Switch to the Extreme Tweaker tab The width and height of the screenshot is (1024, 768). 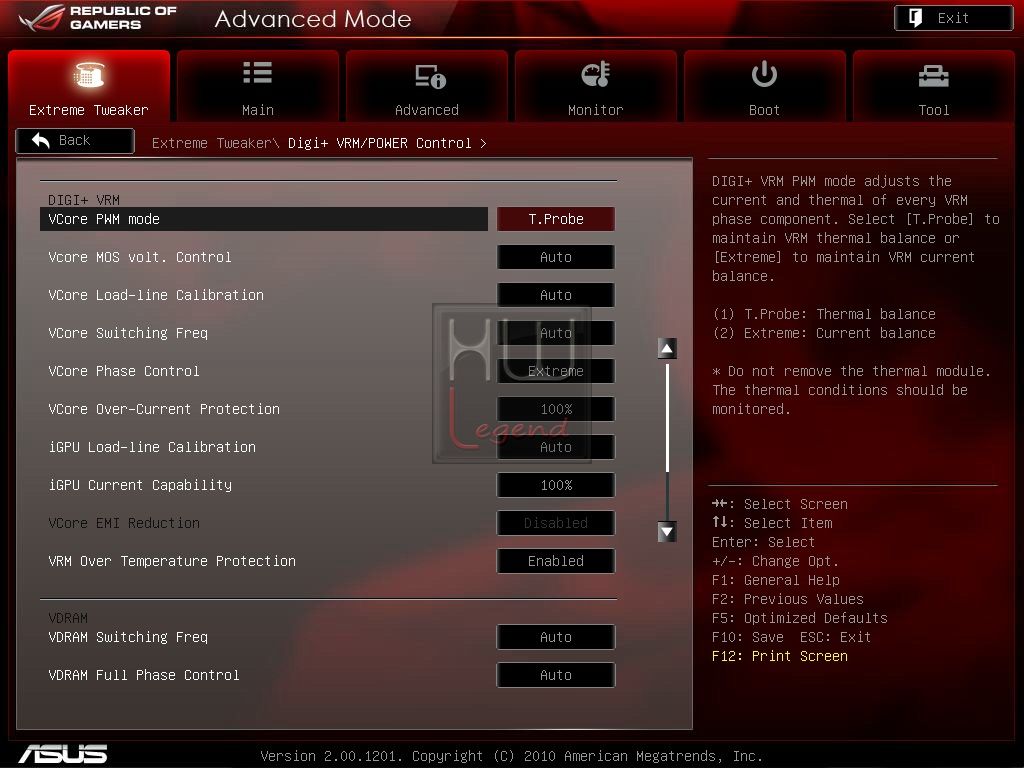pos(89,86)
